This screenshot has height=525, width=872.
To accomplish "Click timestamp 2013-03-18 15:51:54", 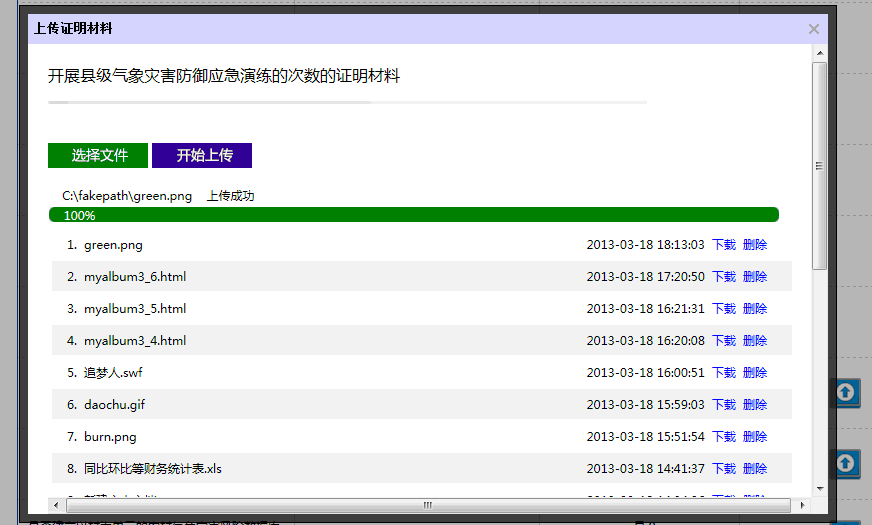I will (x=646, y=437).
